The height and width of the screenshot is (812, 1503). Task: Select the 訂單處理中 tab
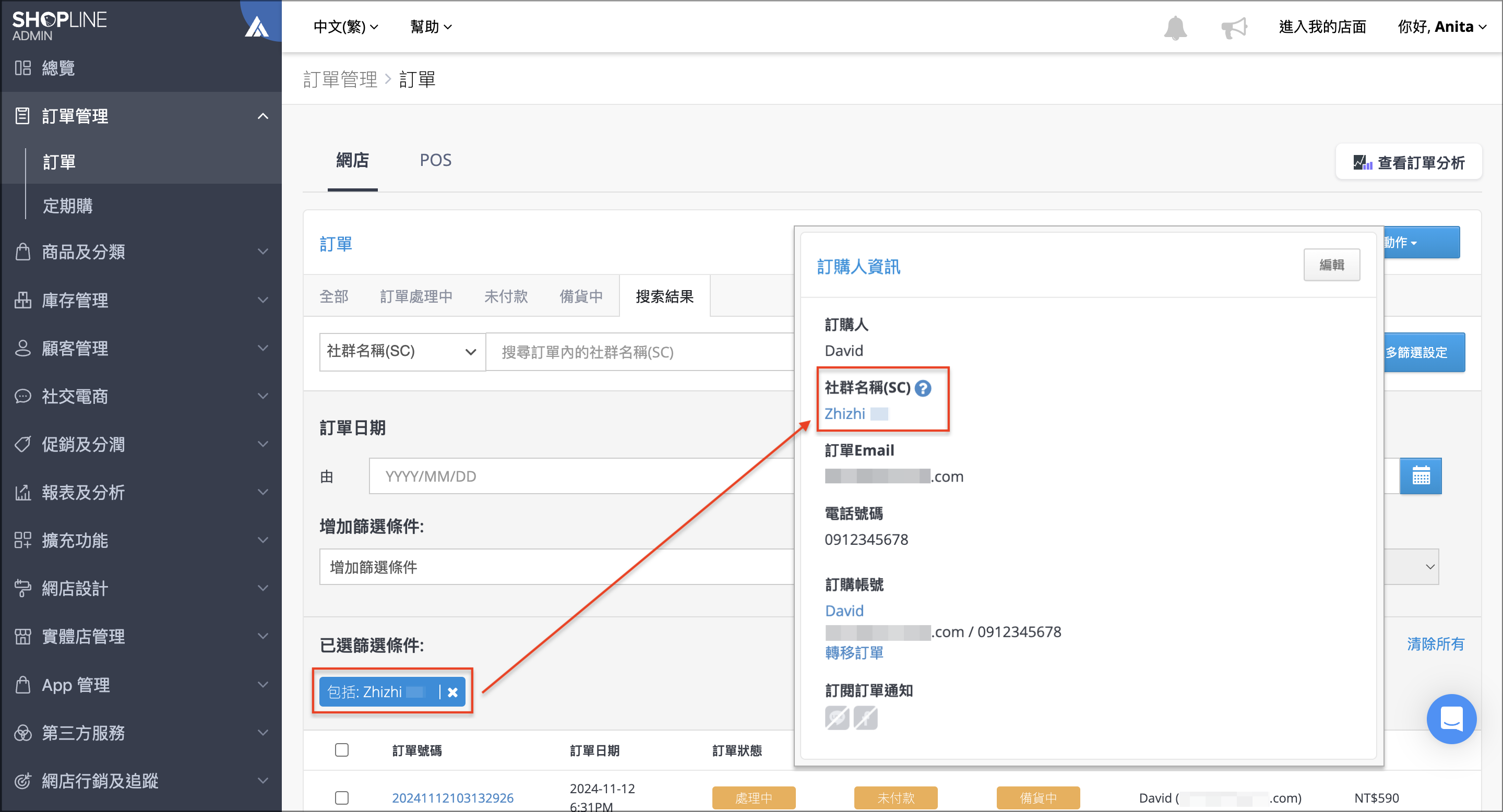click(416, 296)
